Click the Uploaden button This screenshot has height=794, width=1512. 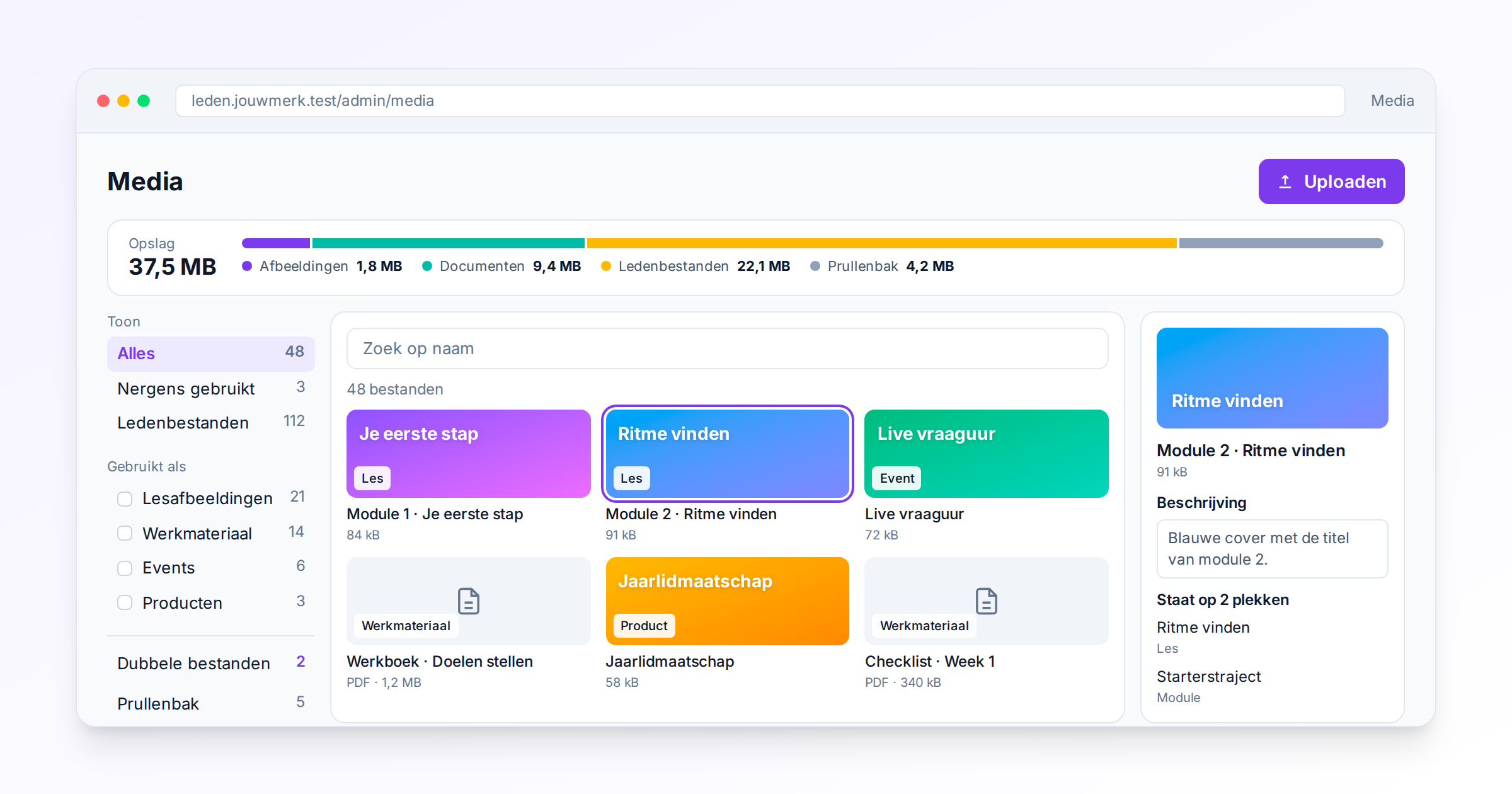pyautogui.click(x=1331, y=181)
